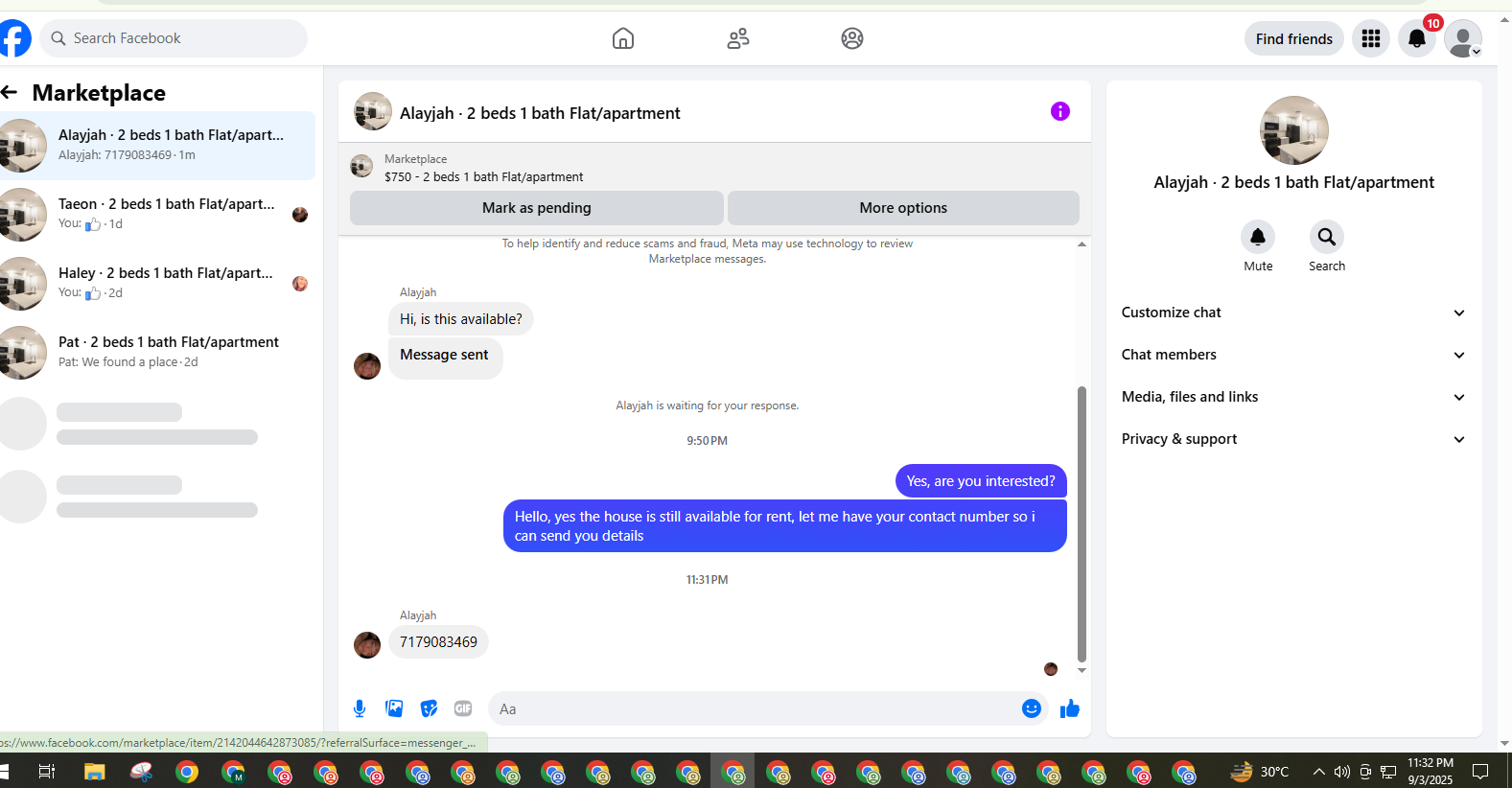Screen dimensions: 1512x788
Task: Click the chat vertical scrollbar thumb
Action: pyautogui.click(x=1082, y=524)
